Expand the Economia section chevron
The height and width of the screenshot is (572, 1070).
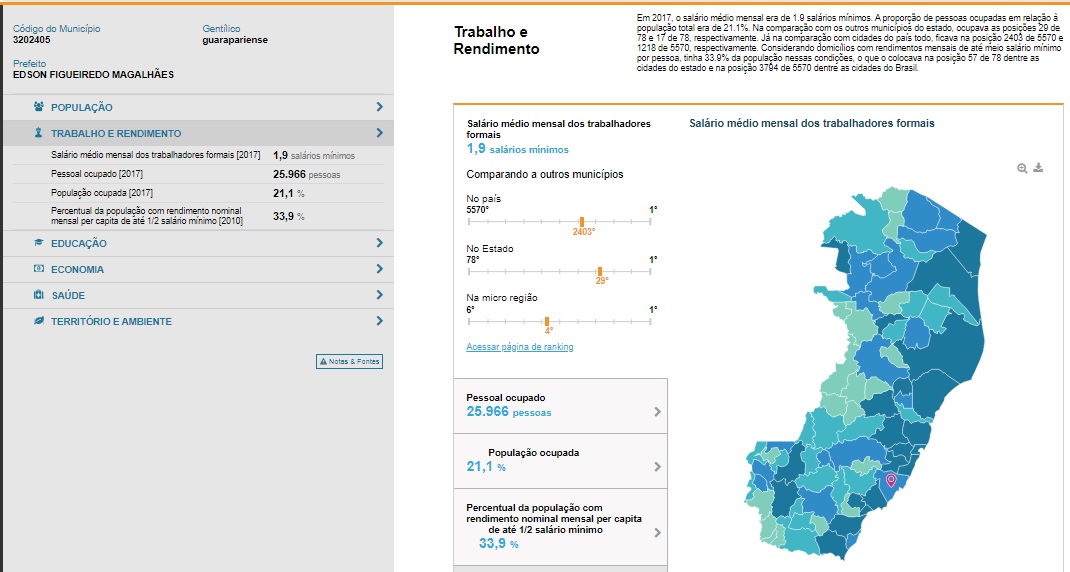click(379, 268)
